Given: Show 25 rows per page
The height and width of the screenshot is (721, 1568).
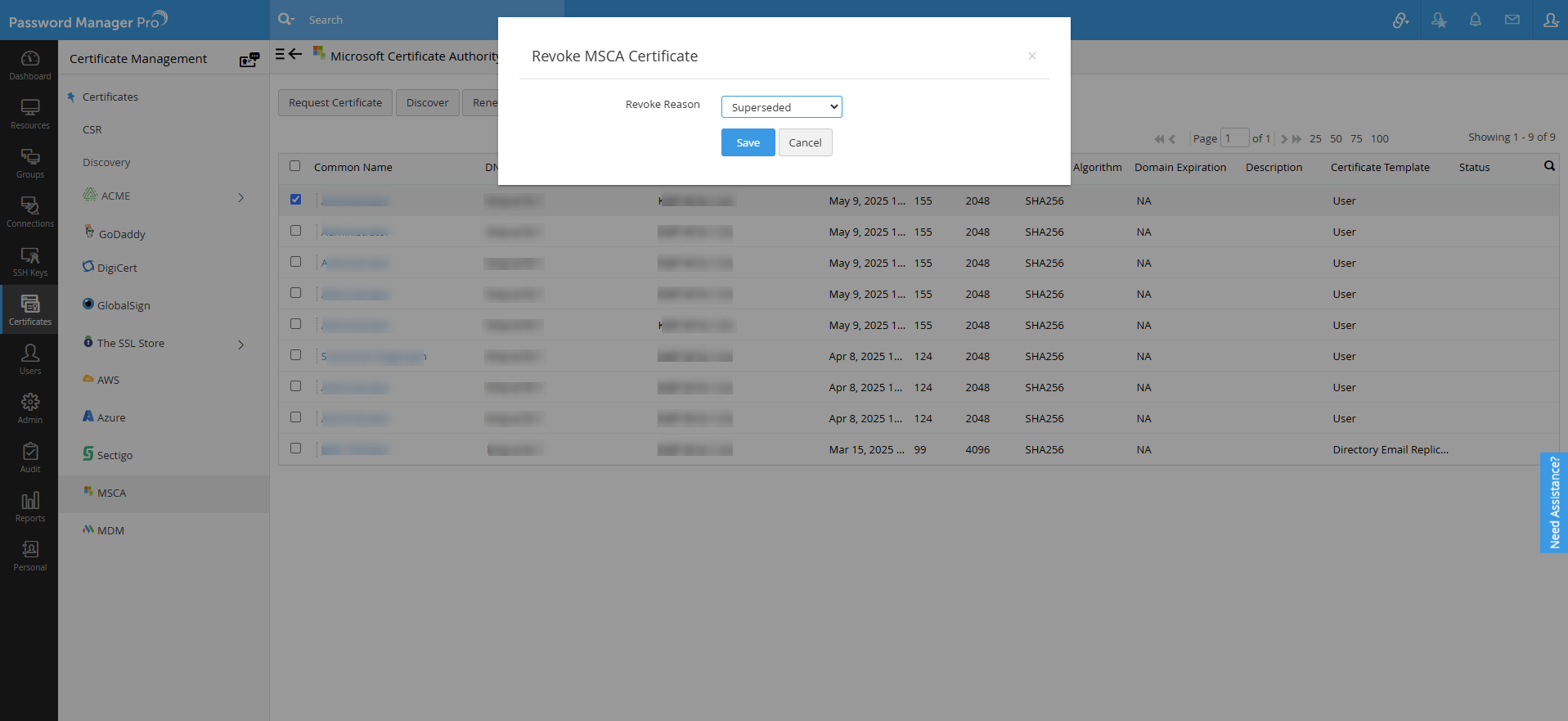Looking at the screenshot, I should click(x=1315, y=138).
